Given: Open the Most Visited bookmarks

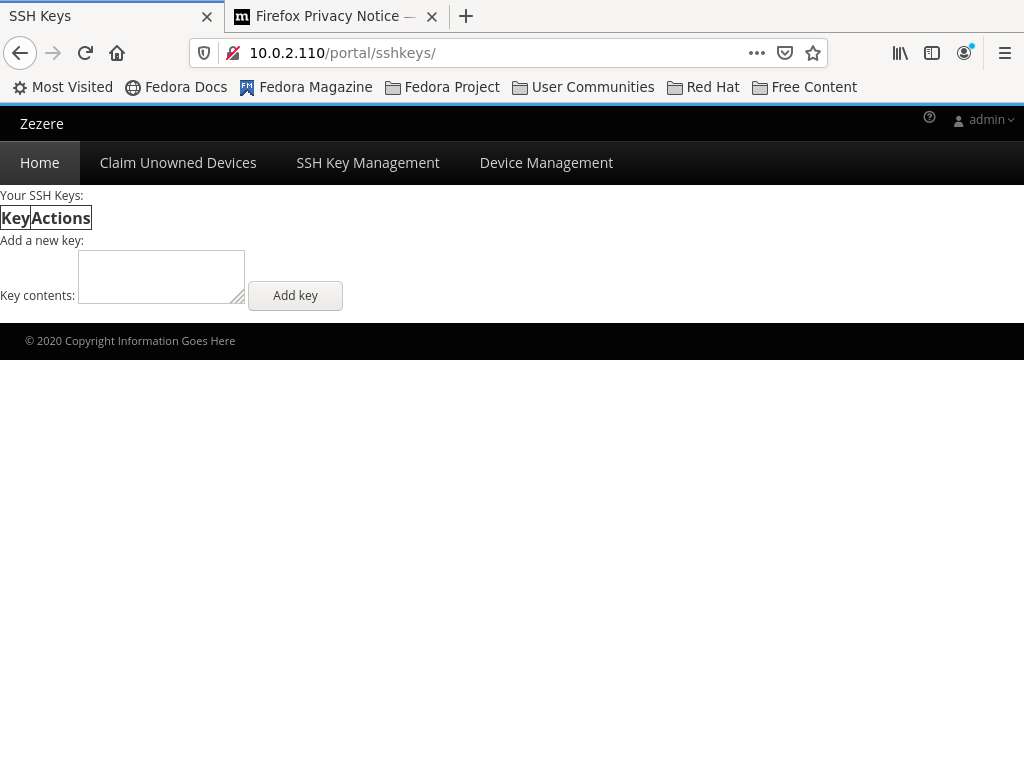Looking at the screenshot, I should click(63, 88).
